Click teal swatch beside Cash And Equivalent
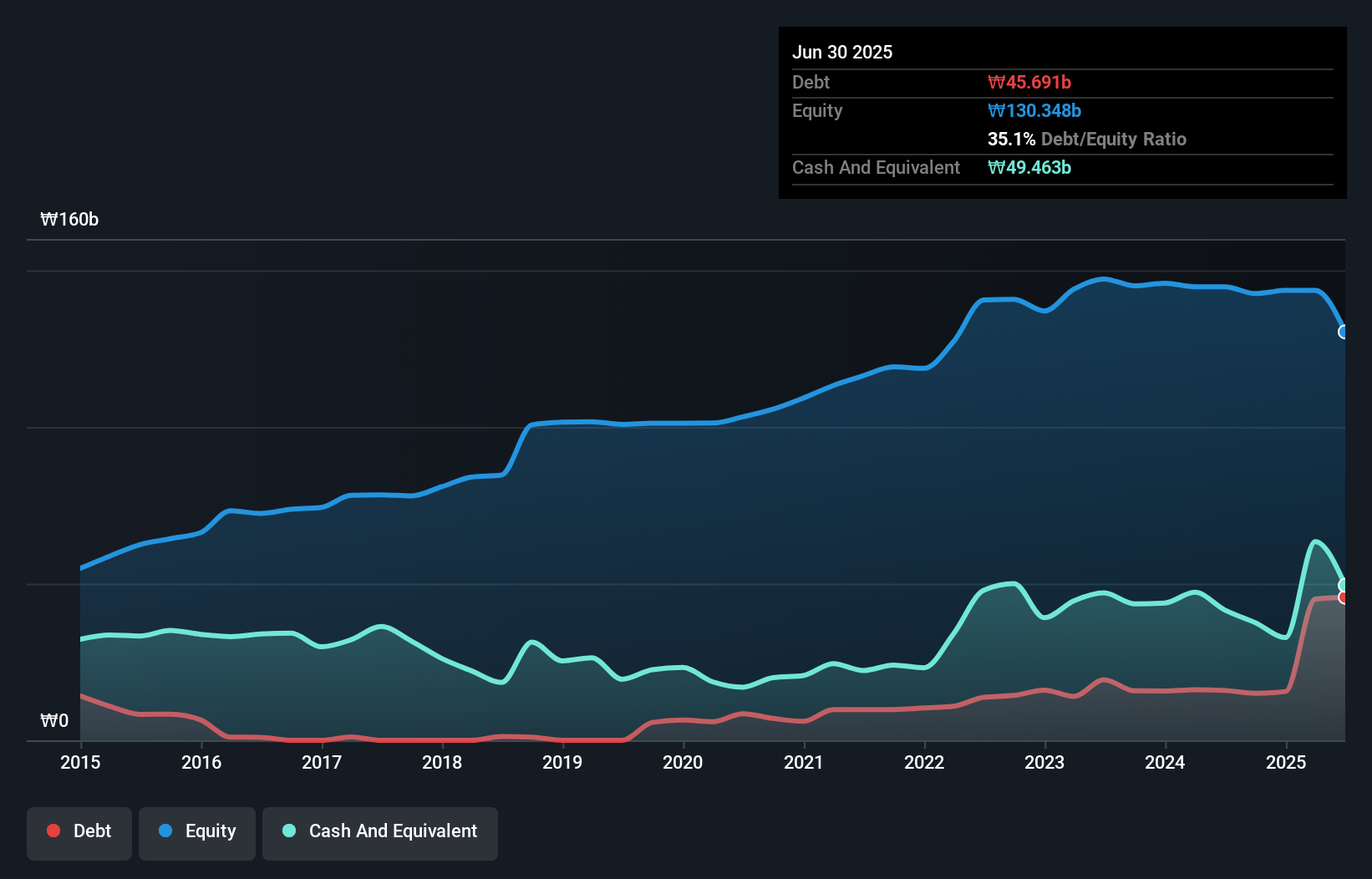The height and width of the screenshot is (879, 1372). coord(289,831)
